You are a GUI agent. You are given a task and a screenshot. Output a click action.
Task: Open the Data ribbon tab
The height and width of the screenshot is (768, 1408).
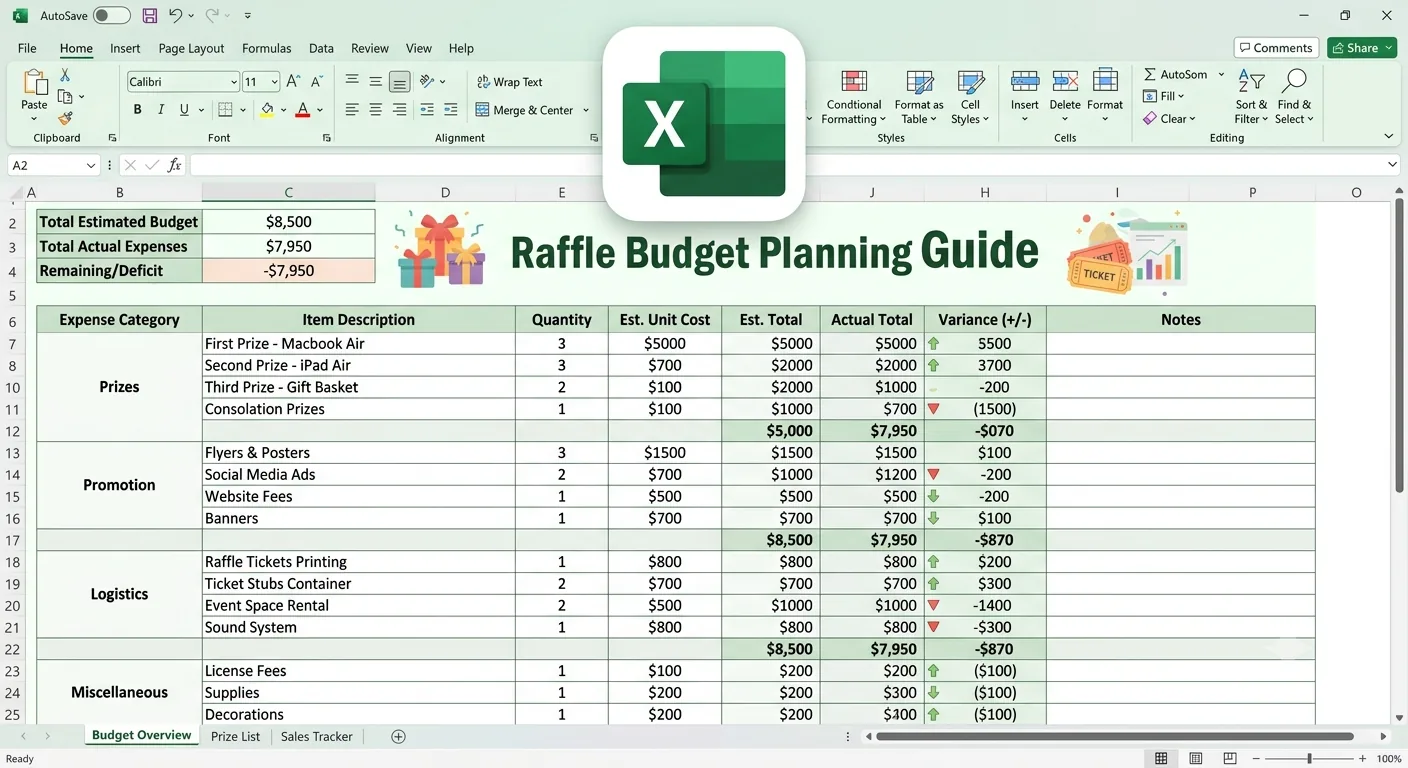tap(321, 48)
